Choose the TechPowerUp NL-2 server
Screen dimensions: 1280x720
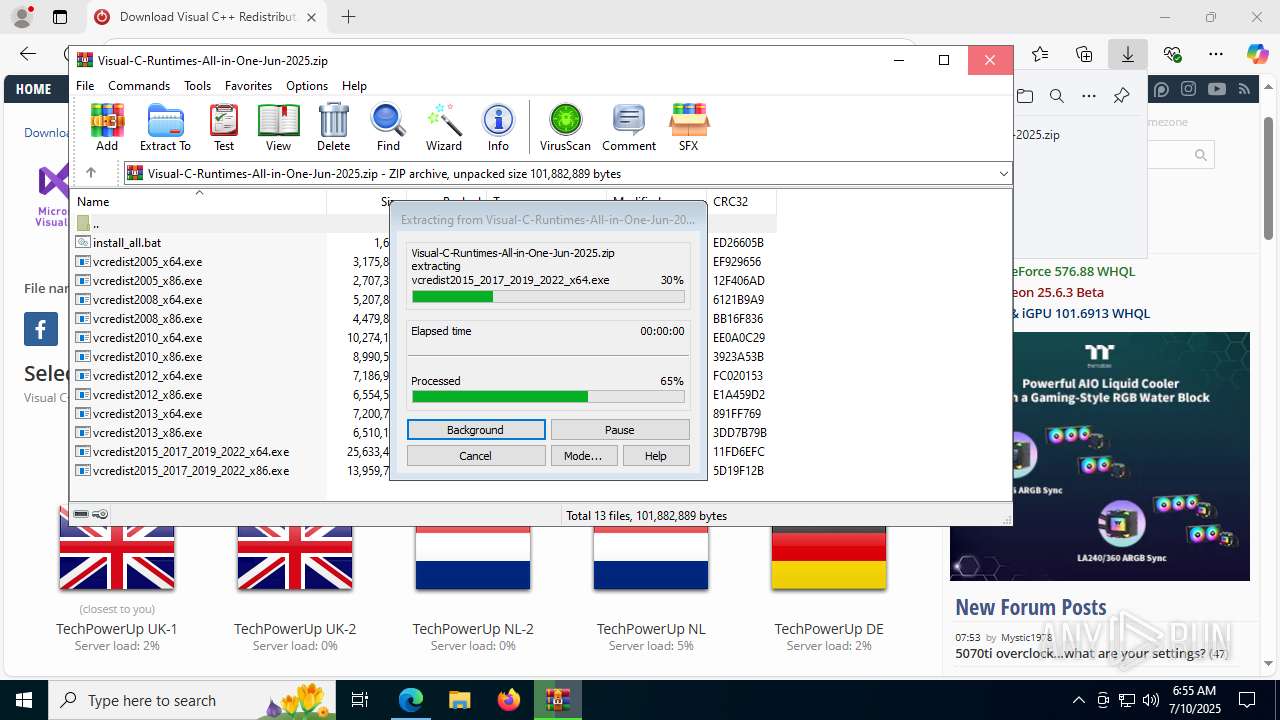[x=473, y=629]
